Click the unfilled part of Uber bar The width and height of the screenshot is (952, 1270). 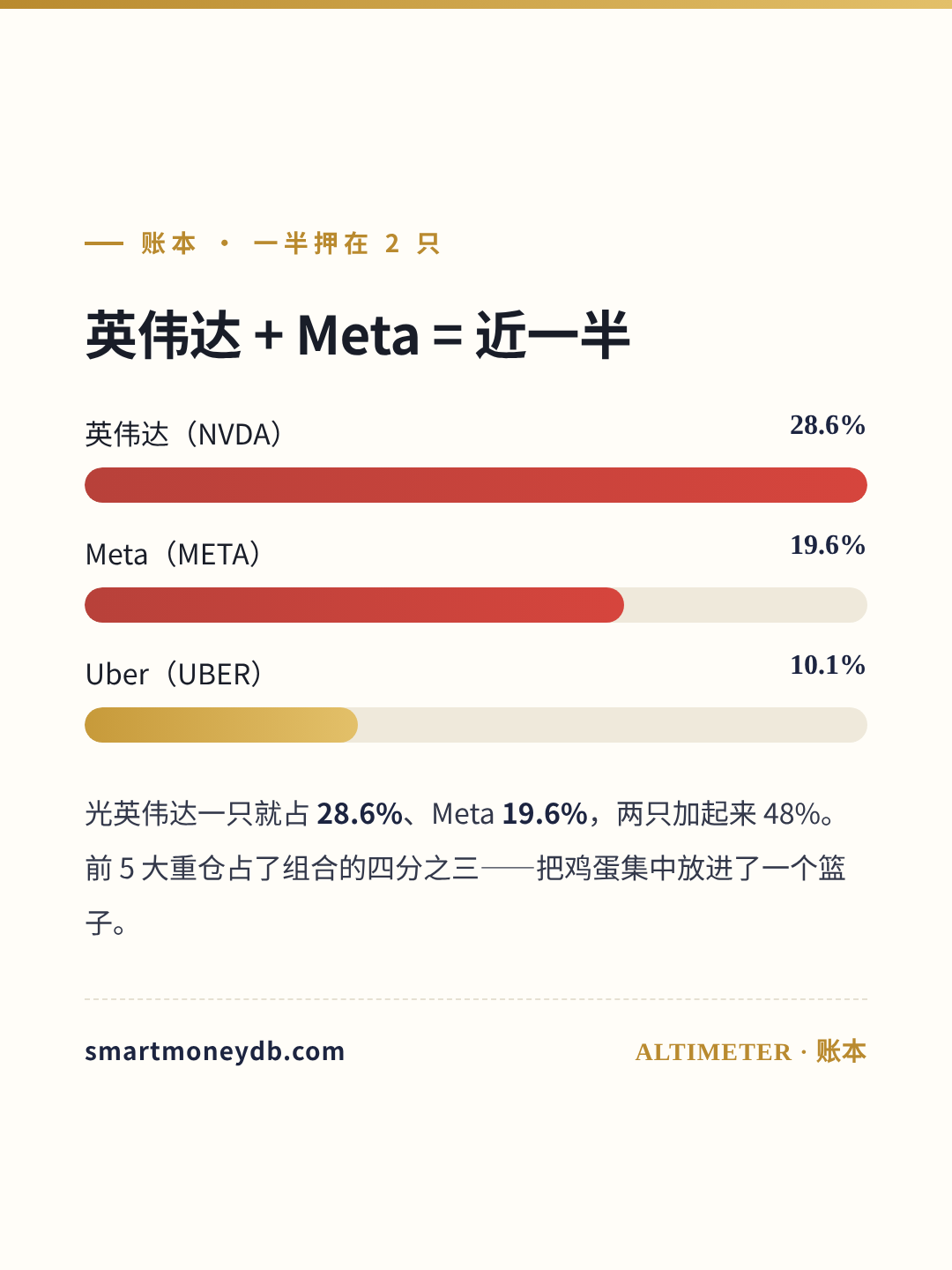coord(613,725)
